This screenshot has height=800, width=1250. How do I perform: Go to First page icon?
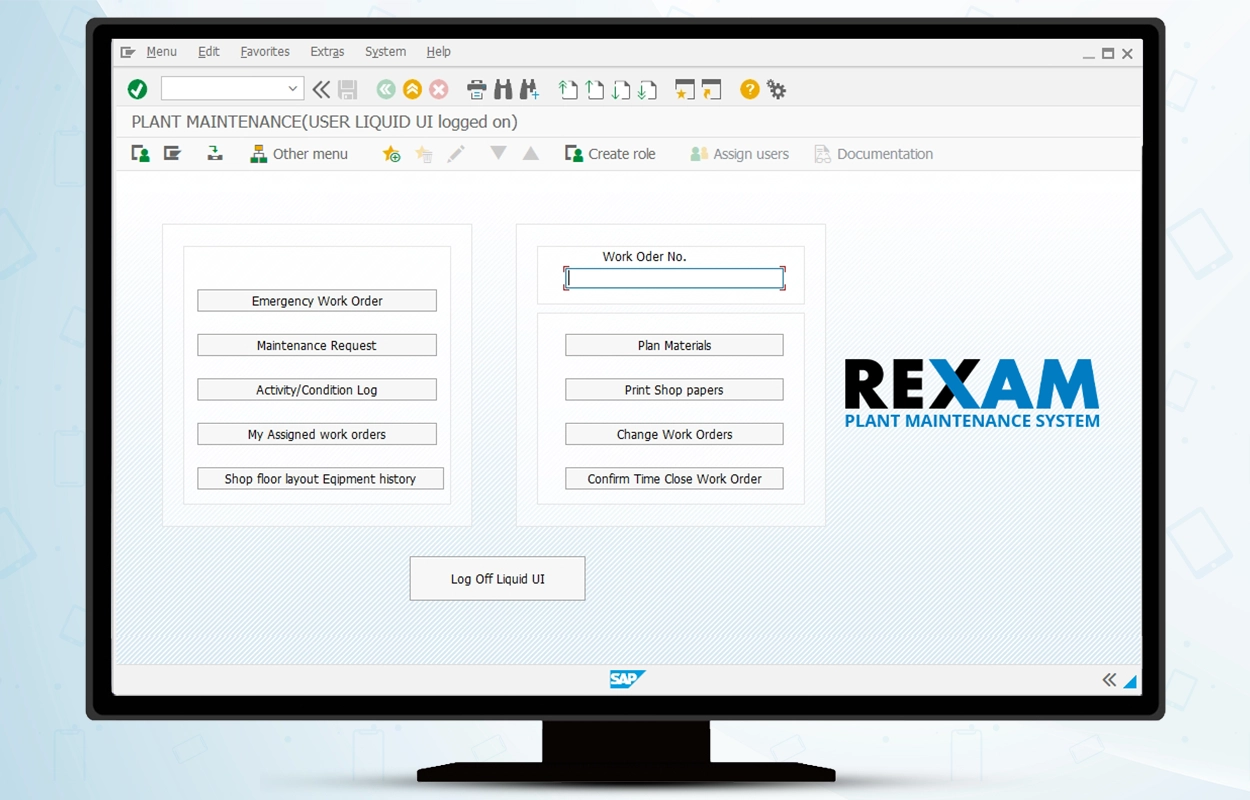click(x=568, y=89)
